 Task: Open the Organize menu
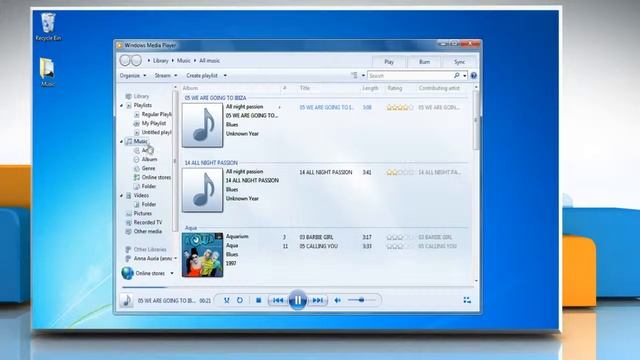pyautogui.click(x=133, y=76)
